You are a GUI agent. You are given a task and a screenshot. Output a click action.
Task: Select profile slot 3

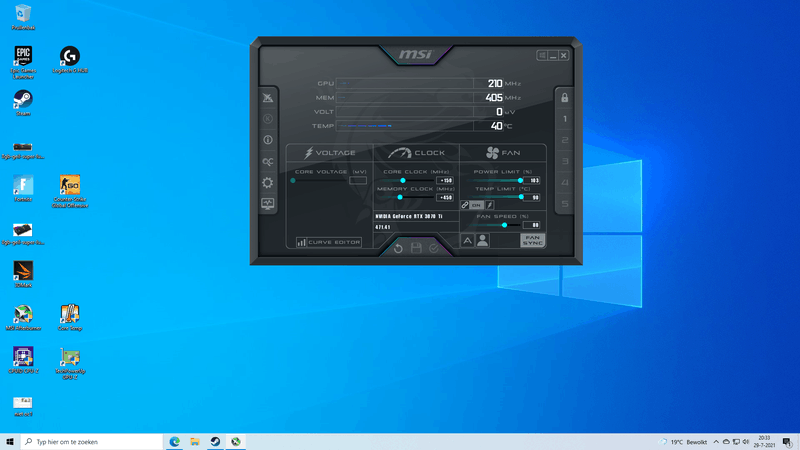(x=564, y=162)
